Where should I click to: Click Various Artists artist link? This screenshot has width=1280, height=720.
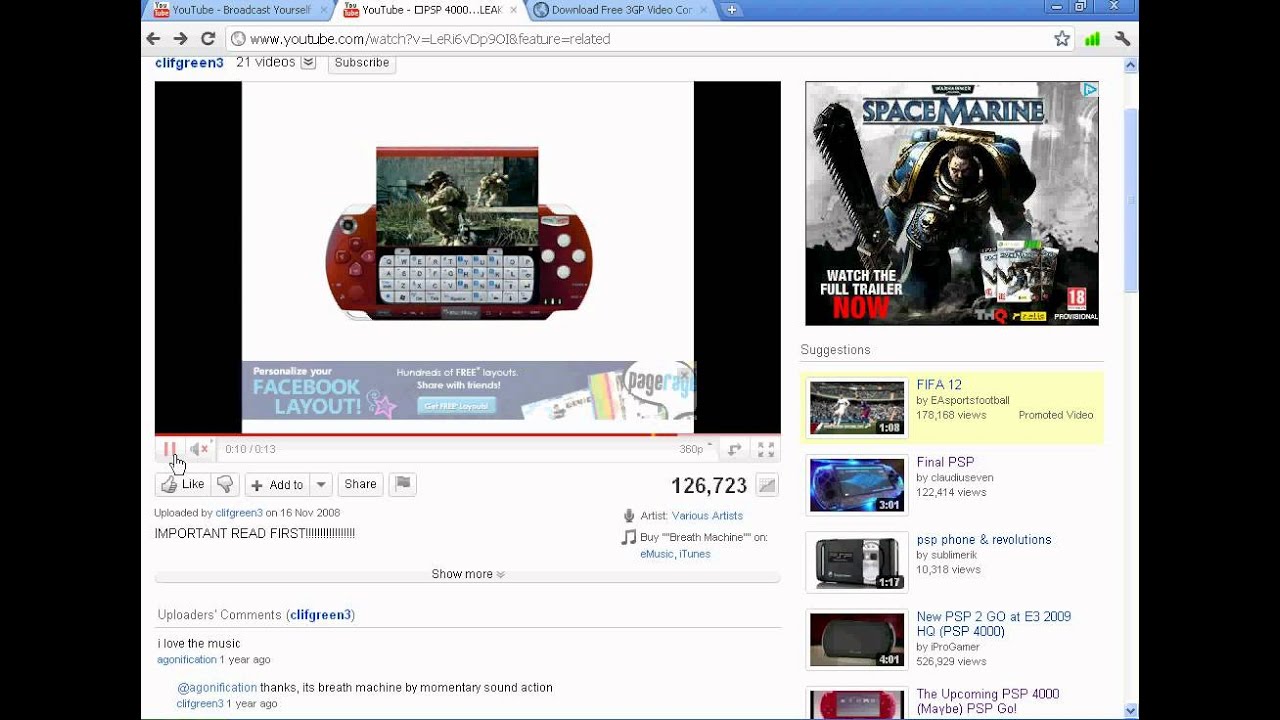(707, 516)
